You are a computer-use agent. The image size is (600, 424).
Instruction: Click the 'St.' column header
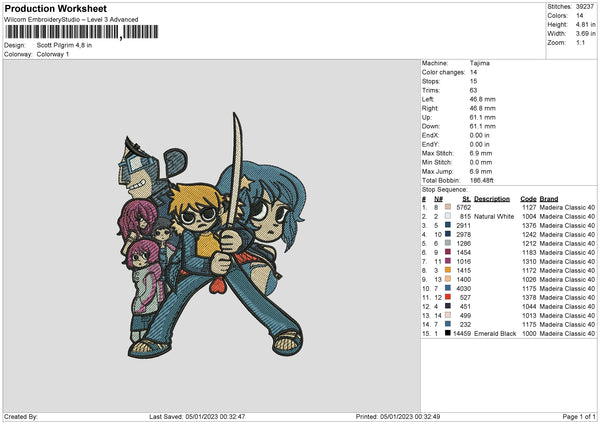coord(466,199)
